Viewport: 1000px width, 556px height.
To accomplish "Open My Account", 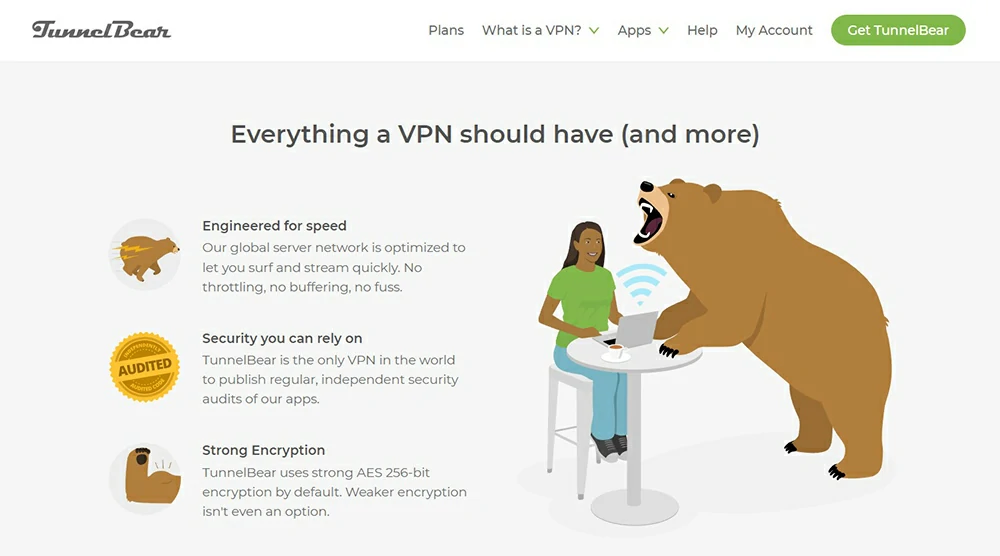I will (774, 30).
